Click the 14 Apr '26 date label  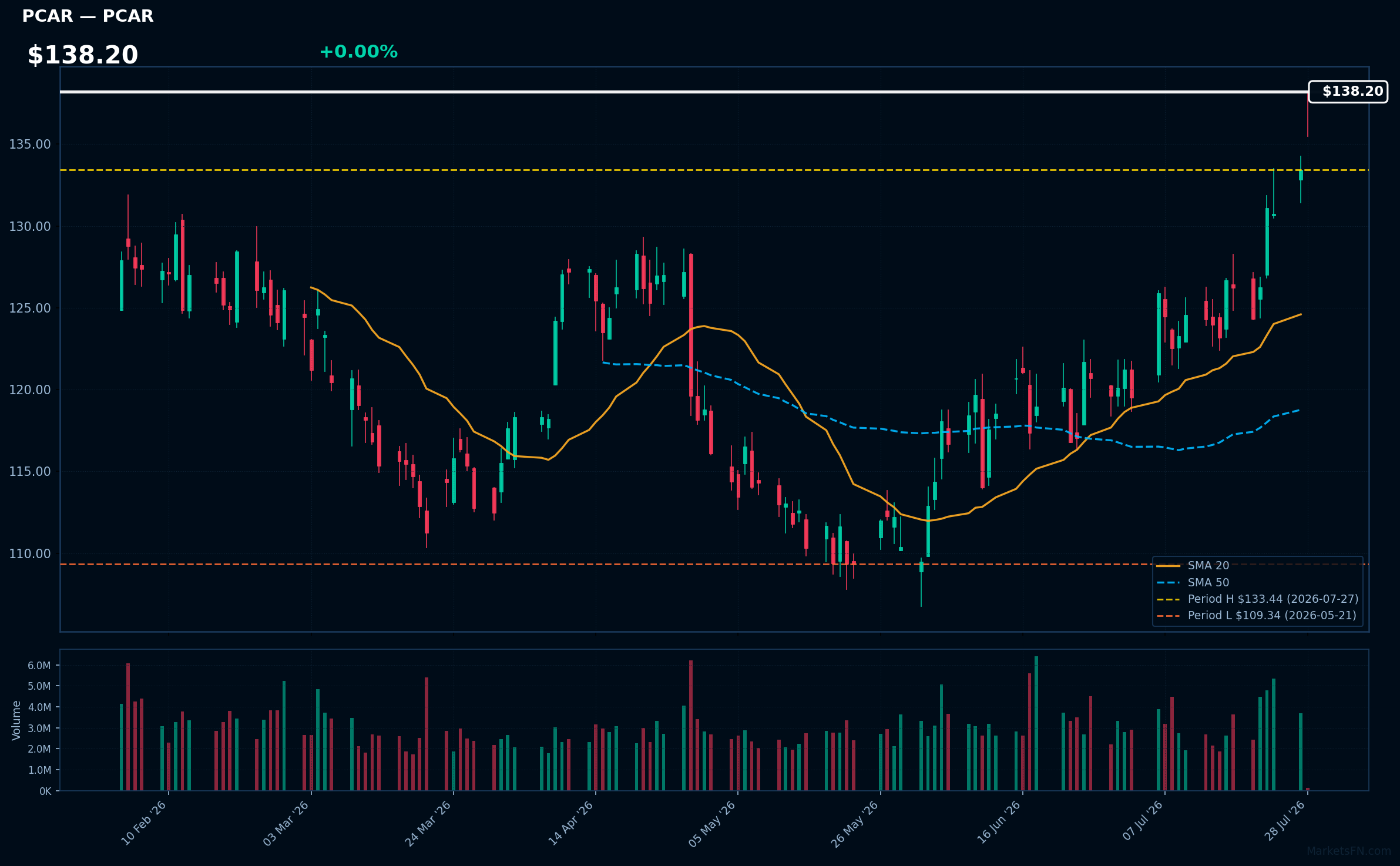click(x=570, y=824)
